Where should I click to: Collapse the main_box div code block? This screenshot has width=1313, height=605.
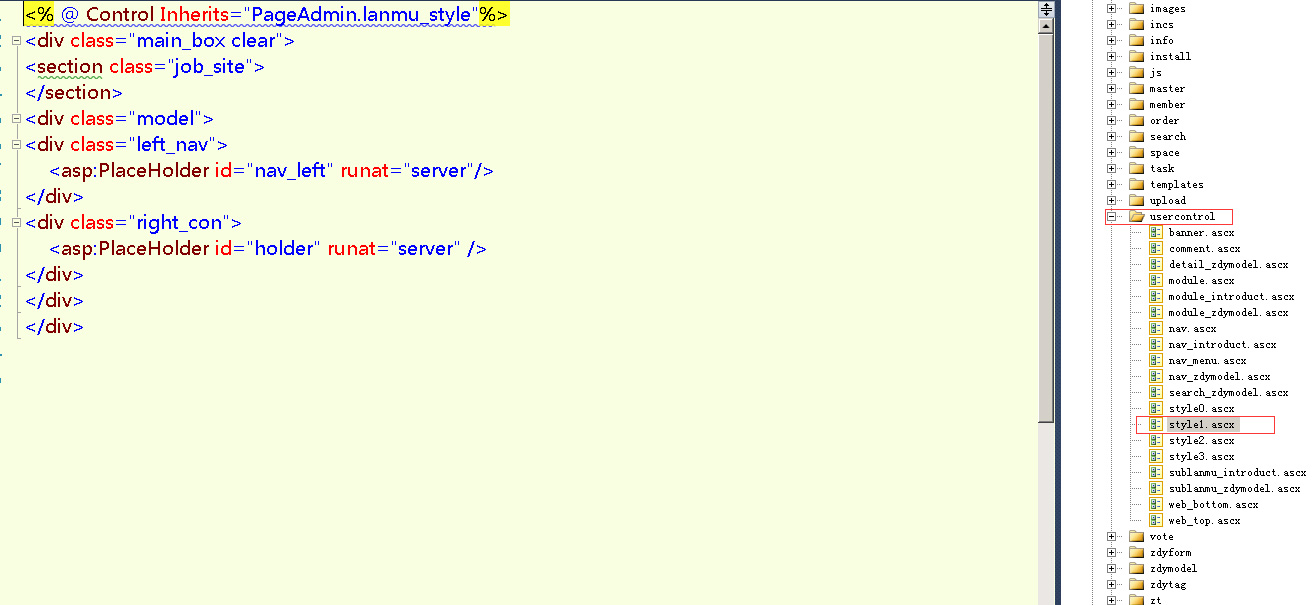[x=16, y=41]
